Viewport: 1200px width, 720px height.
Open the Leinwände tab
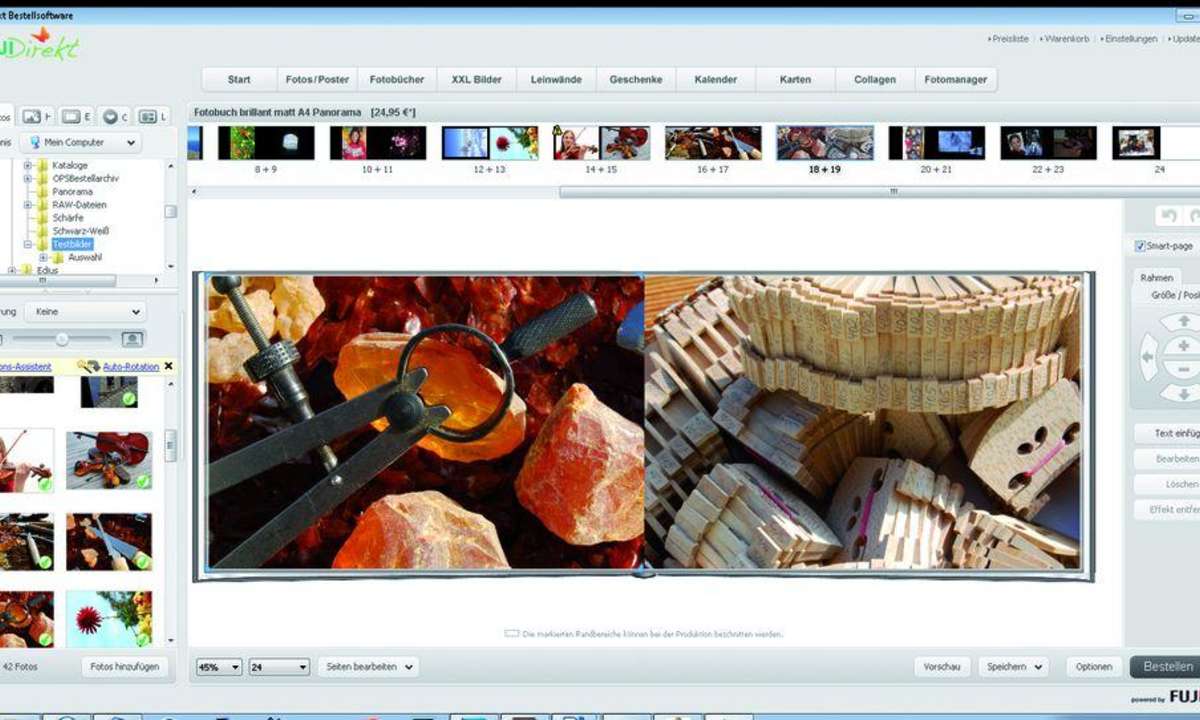[x=556, y=79]
